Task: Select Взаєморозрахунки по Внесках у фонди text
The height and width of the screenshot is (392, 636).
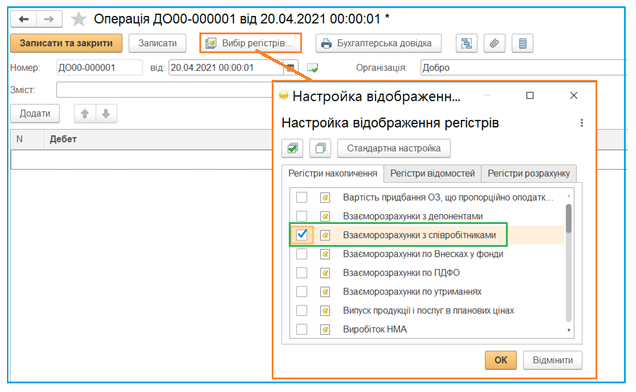Action: pos(423,254)
